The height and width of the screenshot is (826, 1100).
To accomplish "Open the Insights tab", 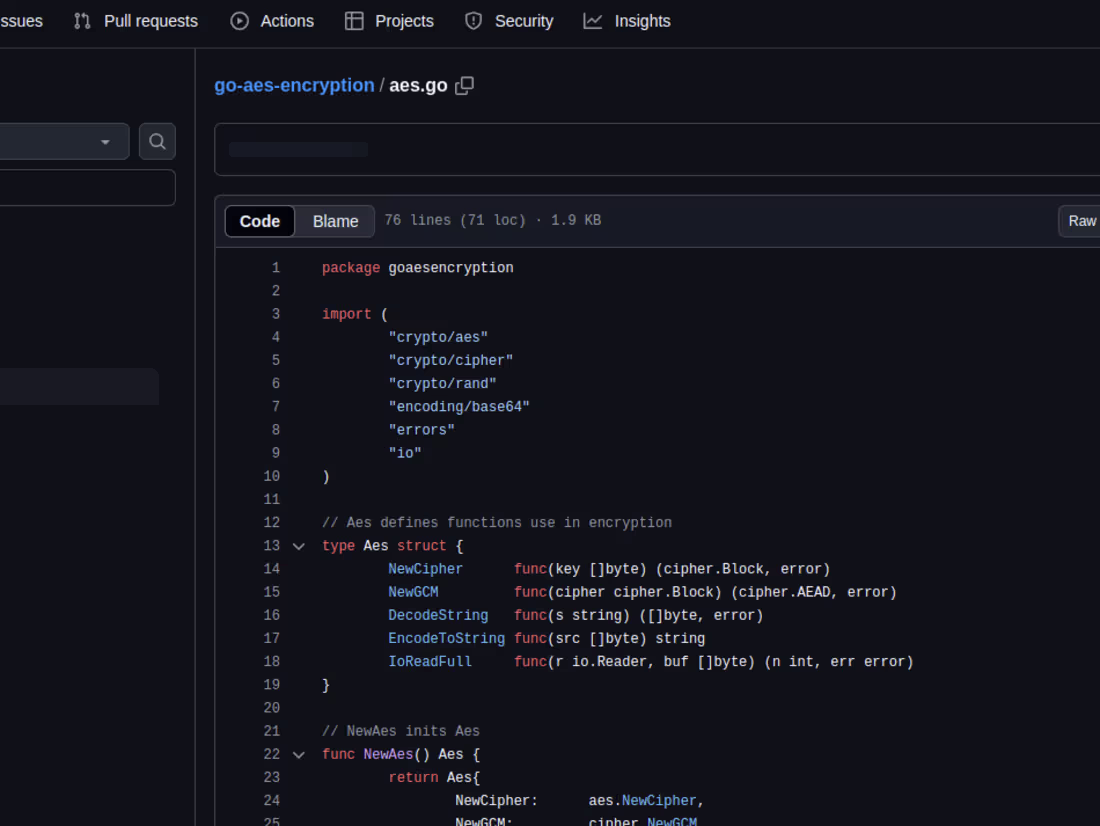I will 627,21.
